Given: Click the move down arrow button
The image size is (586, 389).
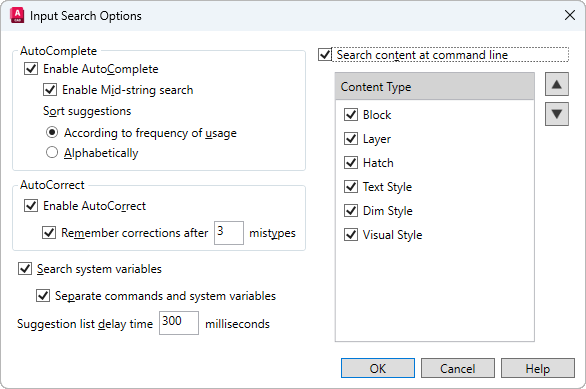Looking at the screenshot, I should click(x=556, y=114).
